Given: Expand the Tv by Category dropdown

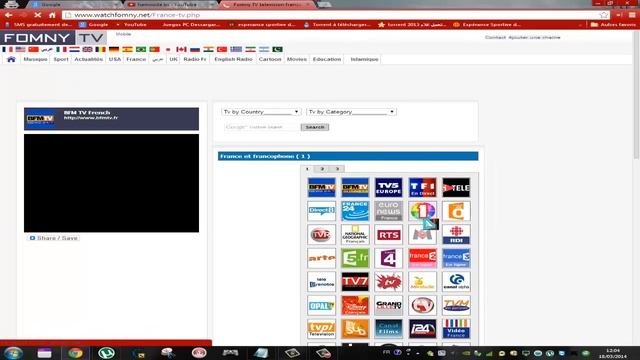Looking at the screenshot, I should [x=351, y=111].
